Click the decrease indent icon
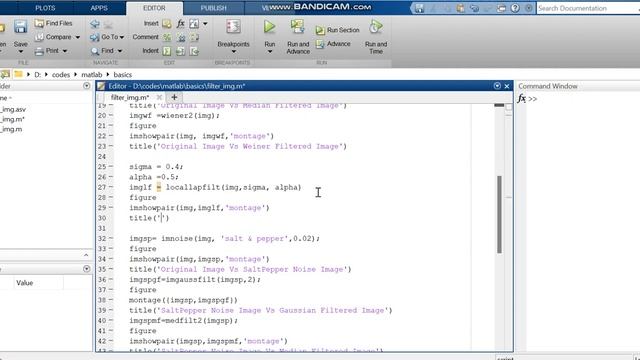640x360 pixels. (x=195, y=51)
